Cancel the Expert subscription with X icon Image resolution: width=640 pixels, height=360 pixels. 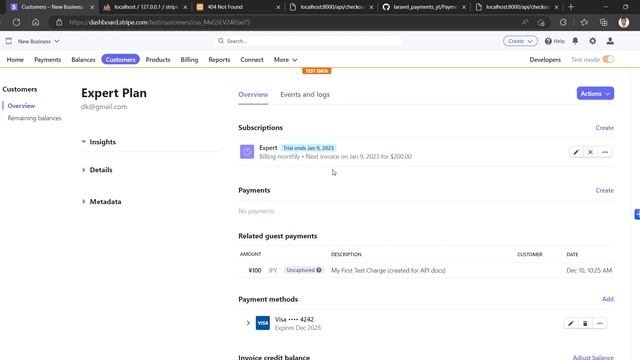coord(590,152)
